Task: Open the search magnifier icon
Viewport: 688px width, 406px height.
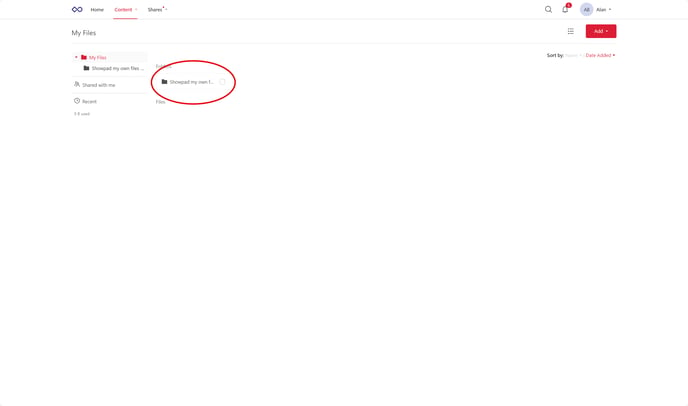Action: tap(548, 9)
